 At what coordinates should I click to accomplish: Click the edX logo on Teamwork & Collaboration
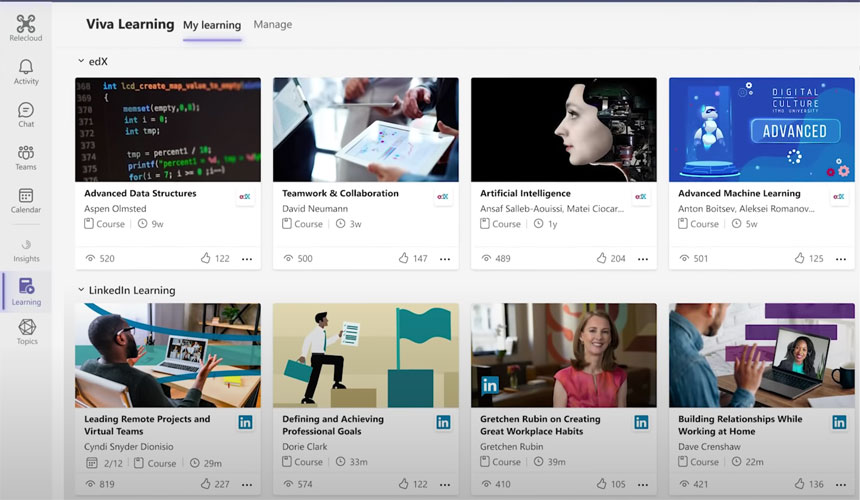pos(443,196)
